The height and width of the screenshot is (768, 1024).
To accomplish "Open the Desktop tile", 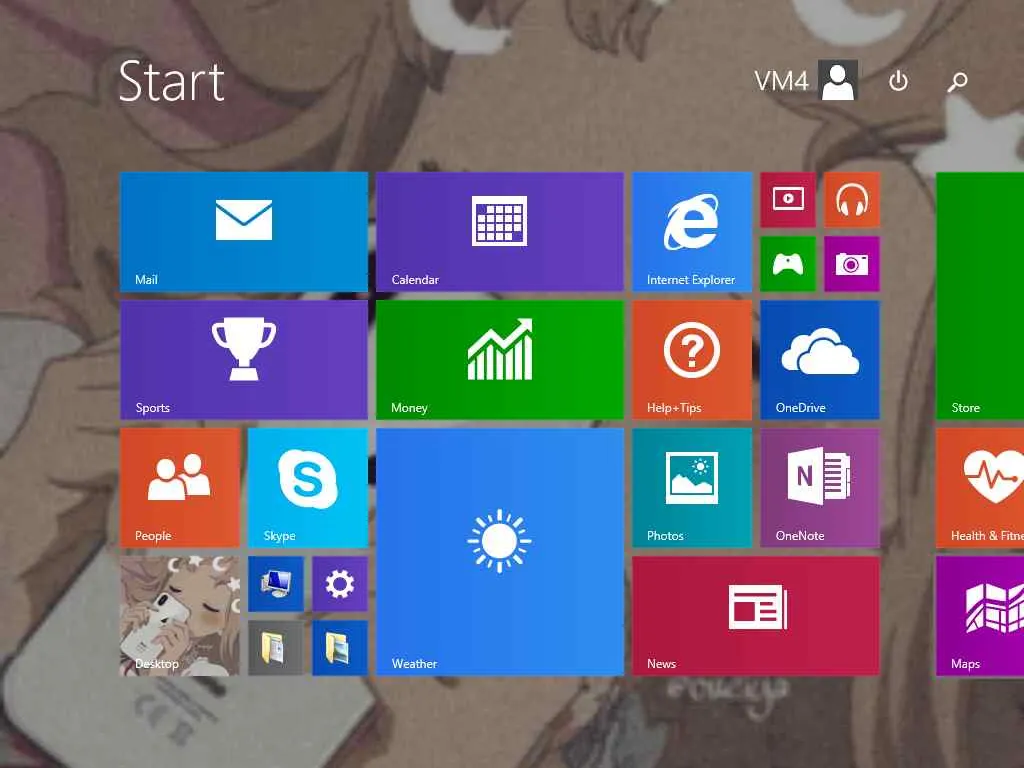I will 180,615.
